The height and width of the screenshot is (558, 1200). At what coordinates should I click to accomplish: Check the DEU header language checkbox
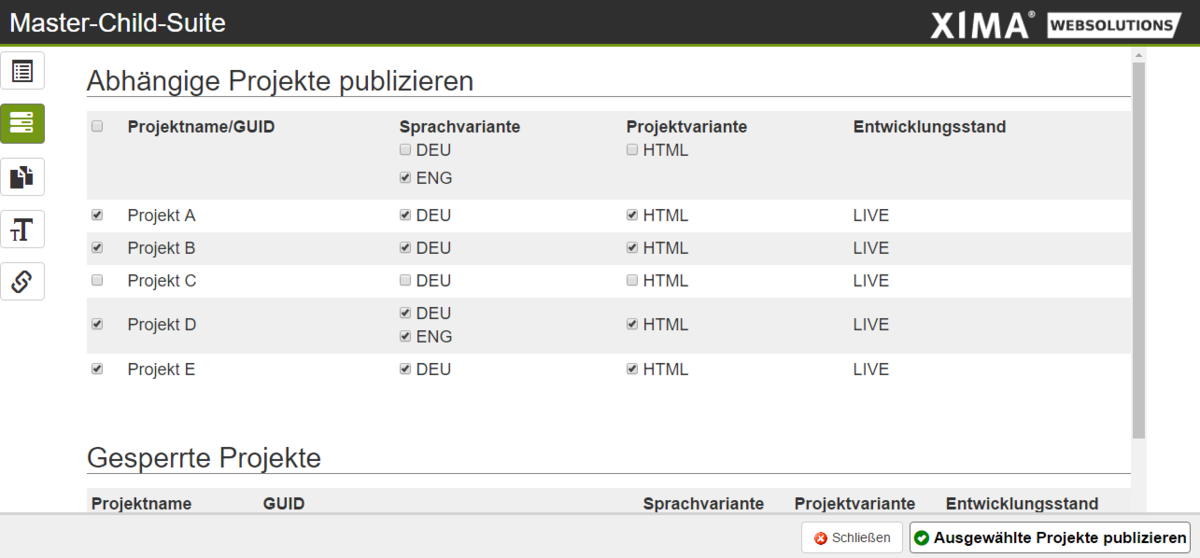pos(405,150)
